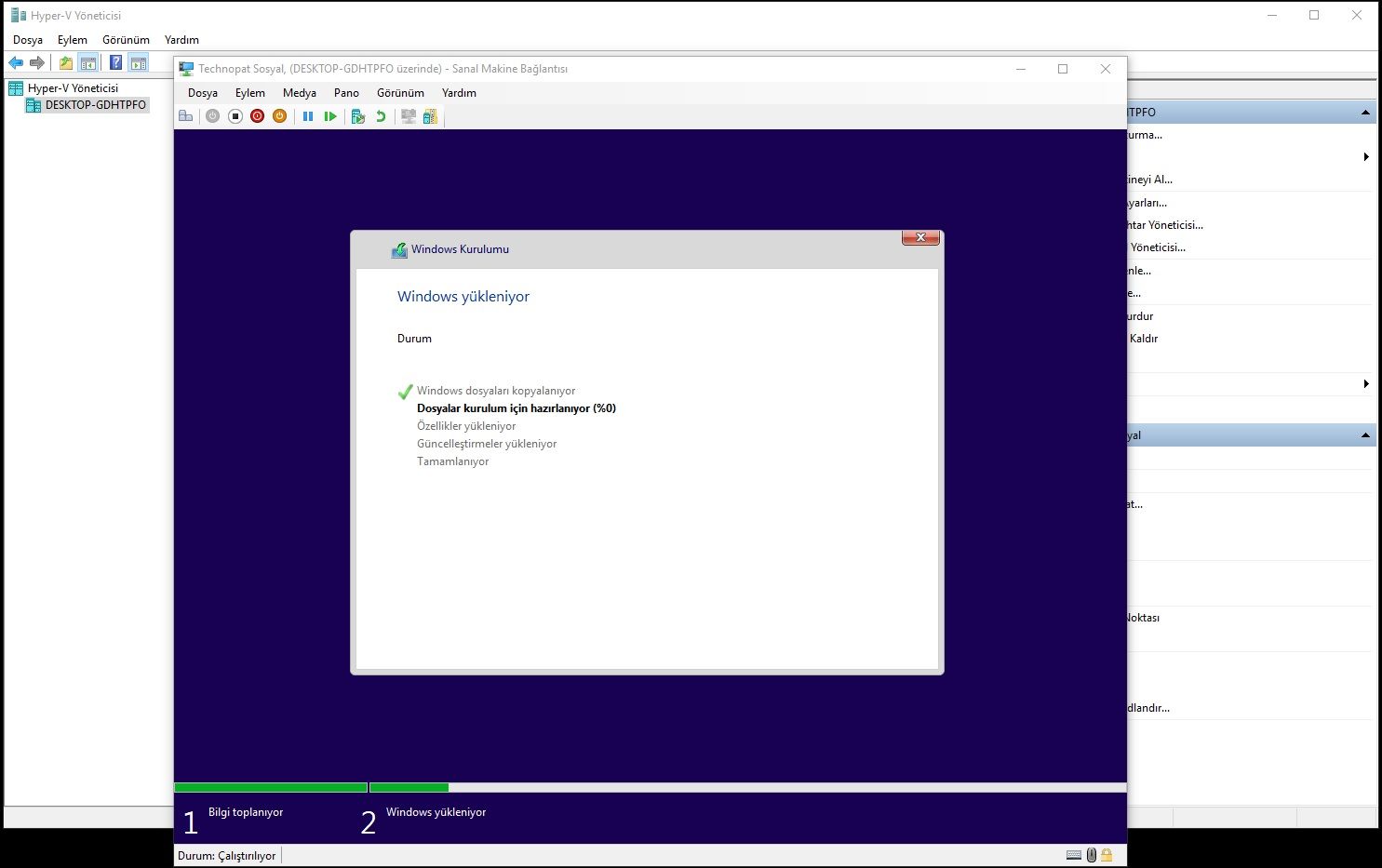This screenshot has width=1382, height=868.
Task: Shut down the VM using the red power icon
Action: point(258,116)
